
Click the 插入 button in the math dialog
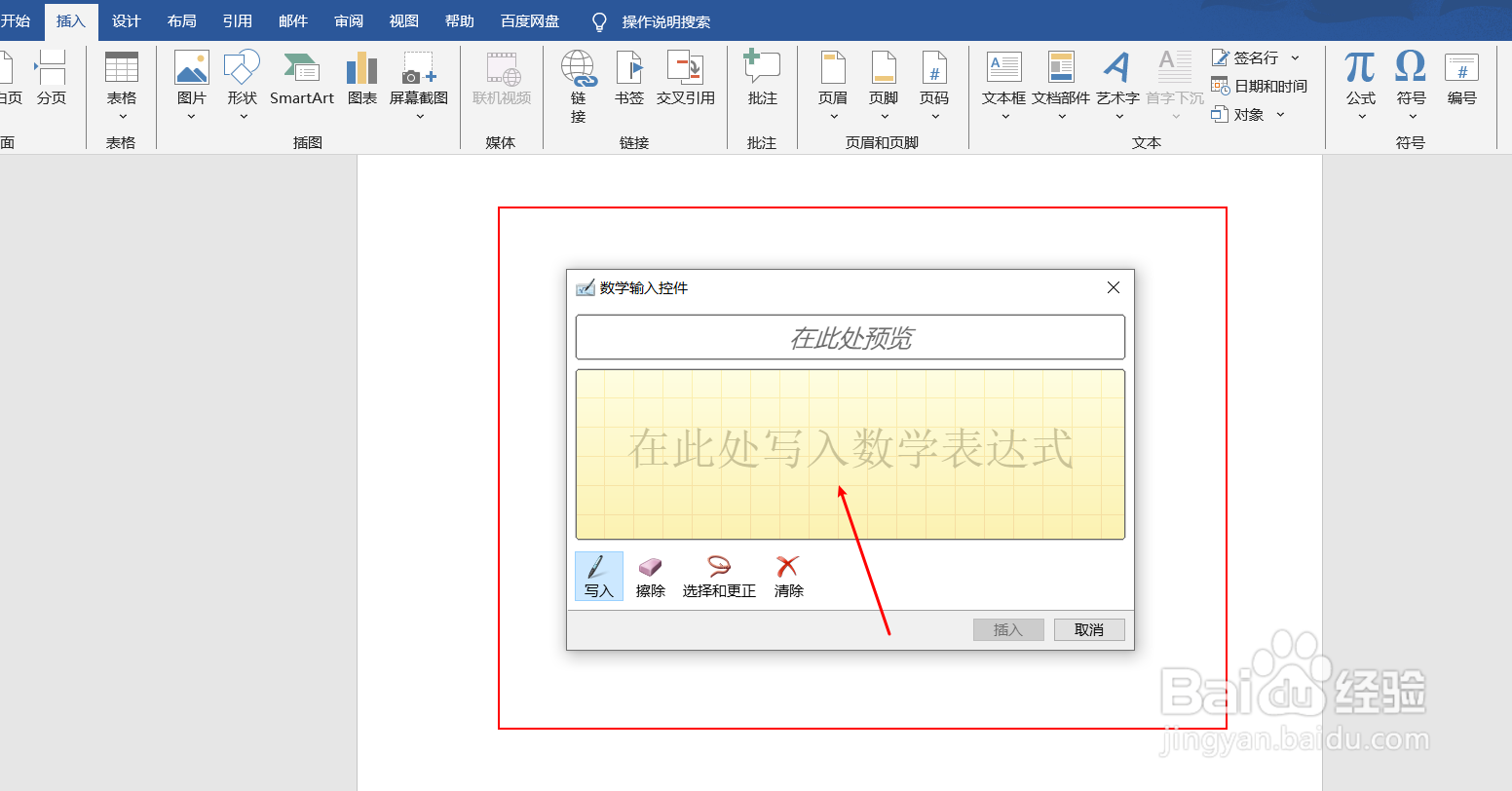pyautogui.click(x=1008, y=629)
